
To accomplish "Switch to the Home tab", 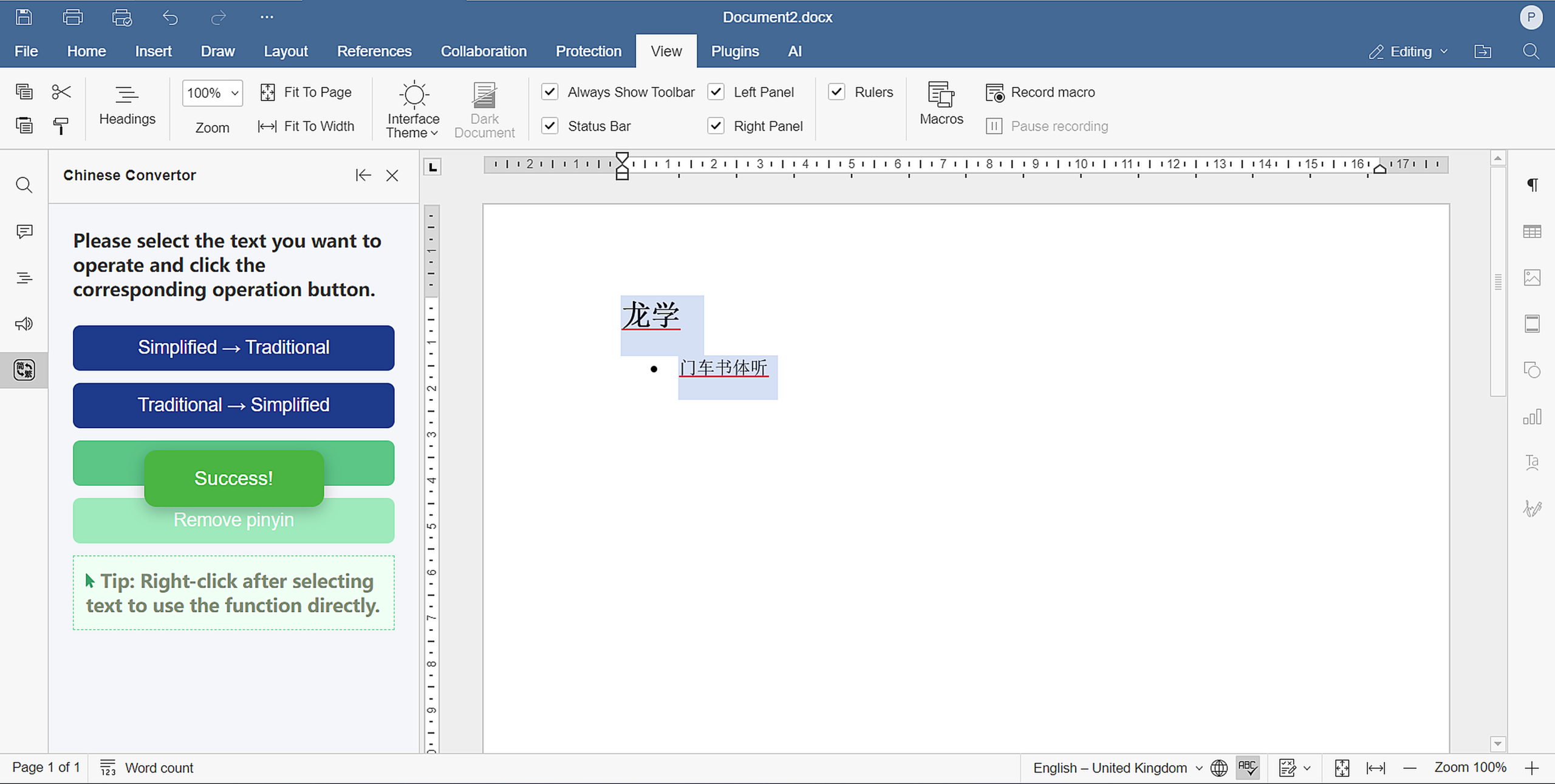I will click(x=86, y=52).
